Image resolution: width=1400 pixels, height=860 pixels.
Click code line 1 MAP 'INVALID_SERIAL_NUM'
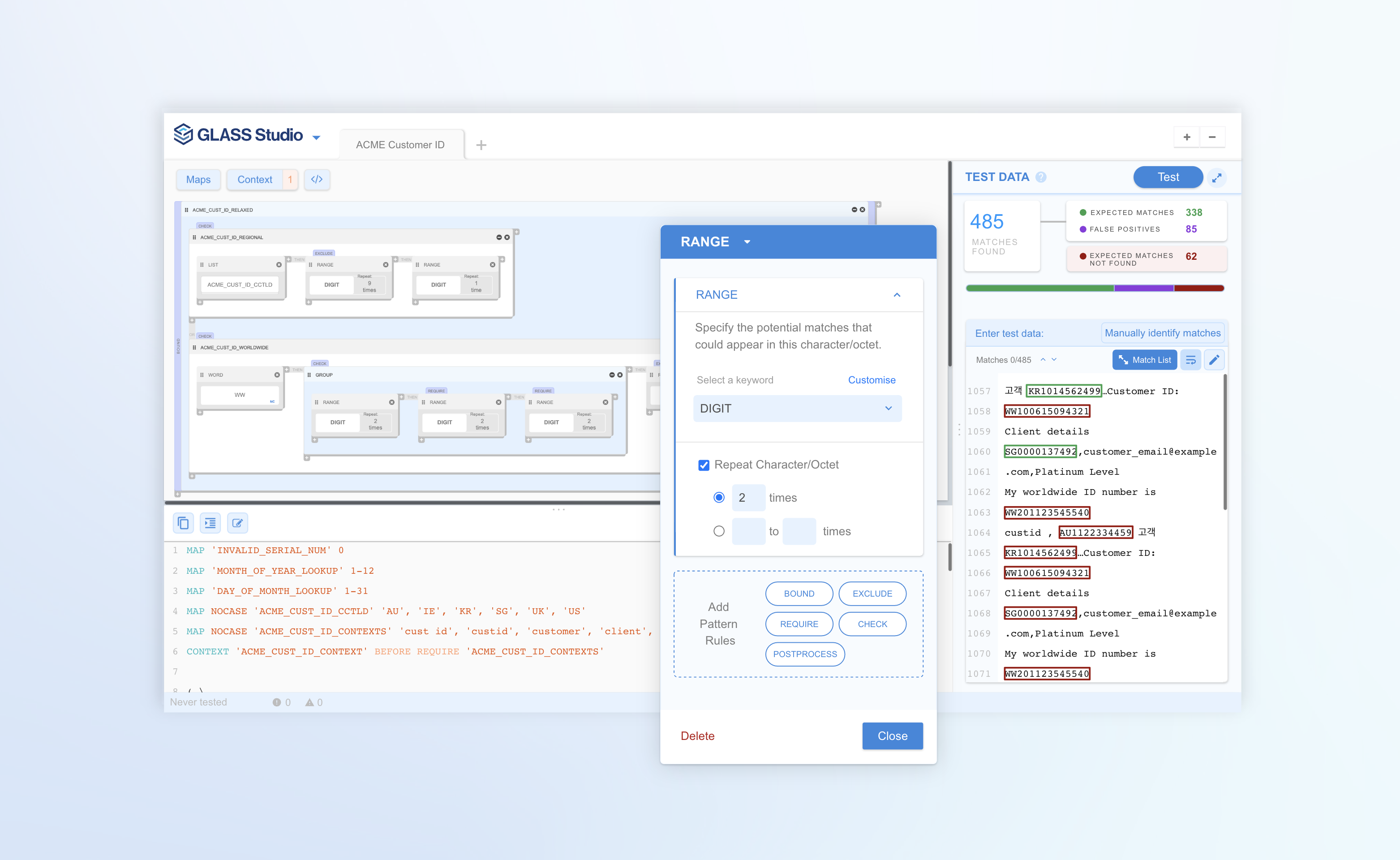[x=265, y=550]
